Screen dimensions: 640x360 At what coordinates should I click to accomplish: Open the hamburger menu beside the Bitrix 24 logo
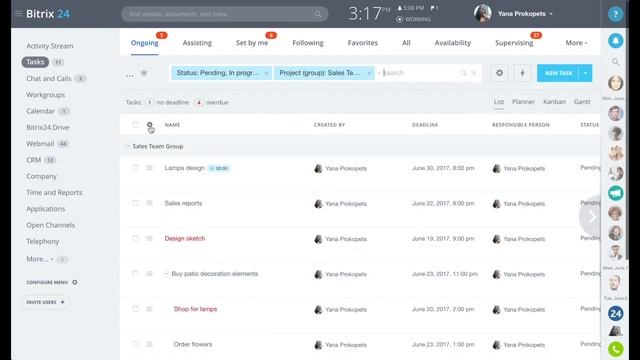coord(18,13)
